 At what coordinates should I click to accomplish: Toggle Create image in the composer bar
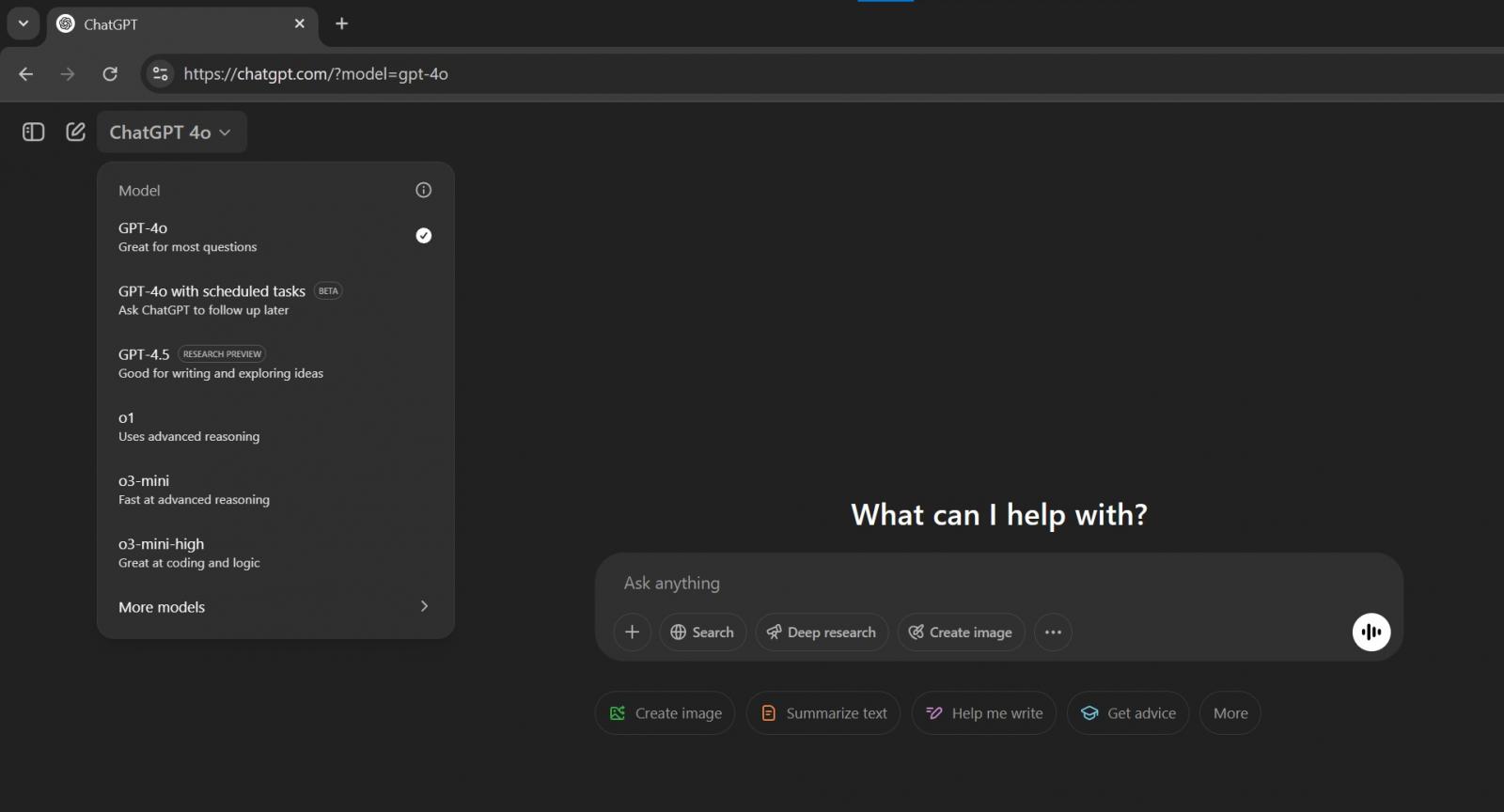point(961,632)
